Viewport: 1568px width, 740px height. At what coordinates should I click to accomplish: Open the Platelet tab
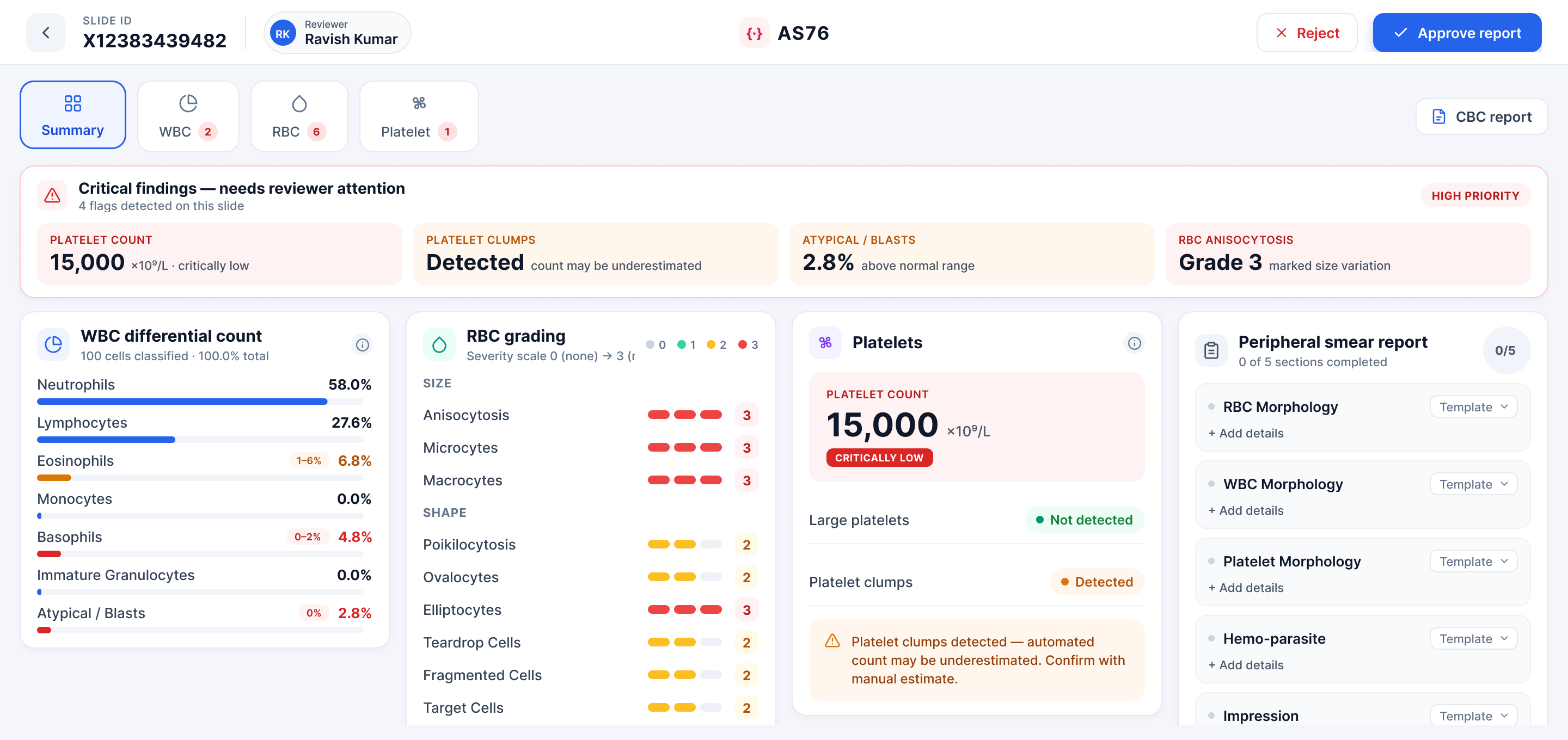(419, 116)
